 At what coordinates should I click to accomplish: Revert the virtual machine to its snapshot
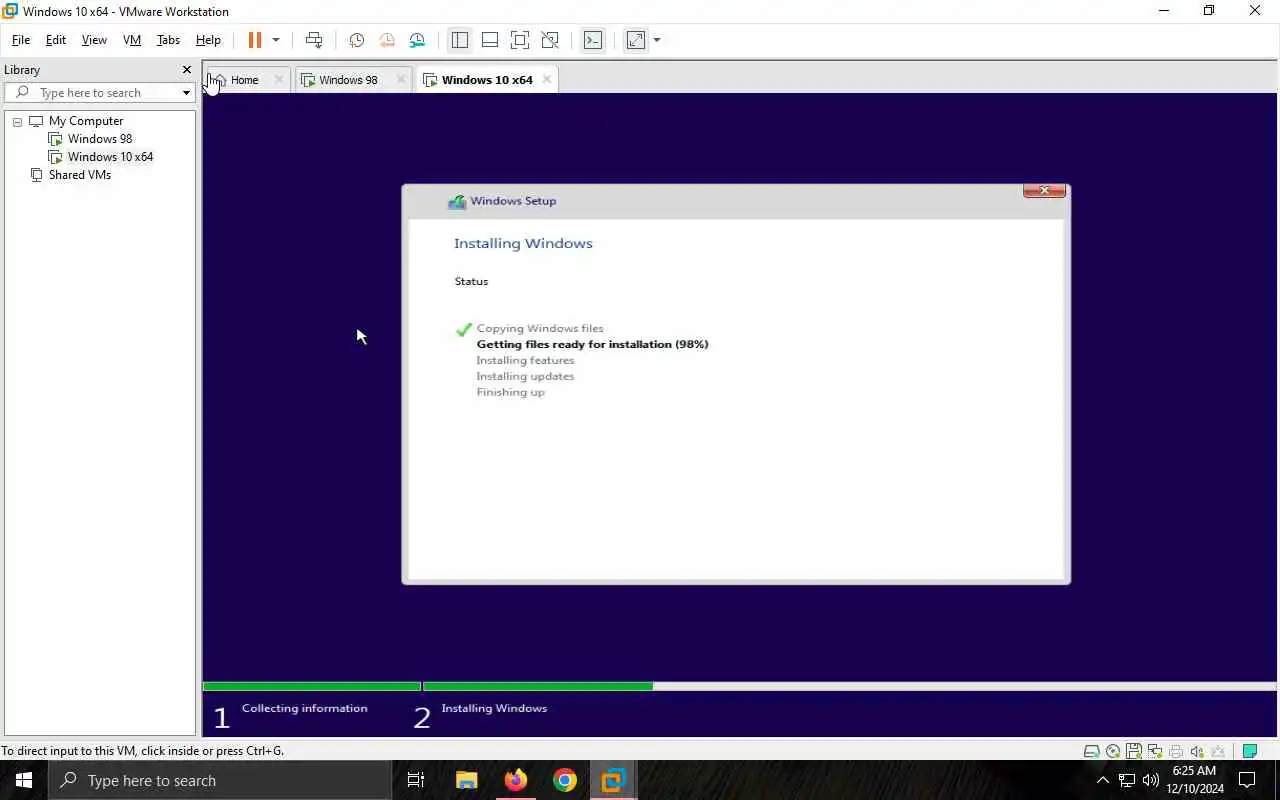coord(387,40)
